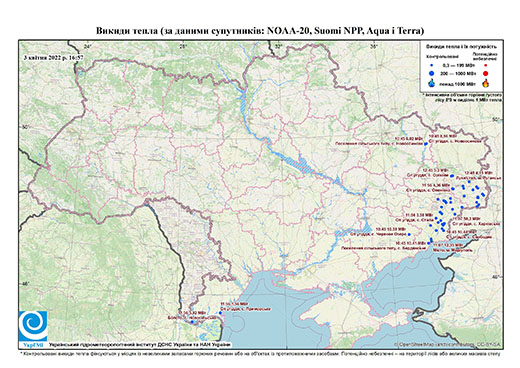Select the blue marker beside 11:56 4,36 МВт label
This screenshot has width=520, height=368.
tap(453, 189)
